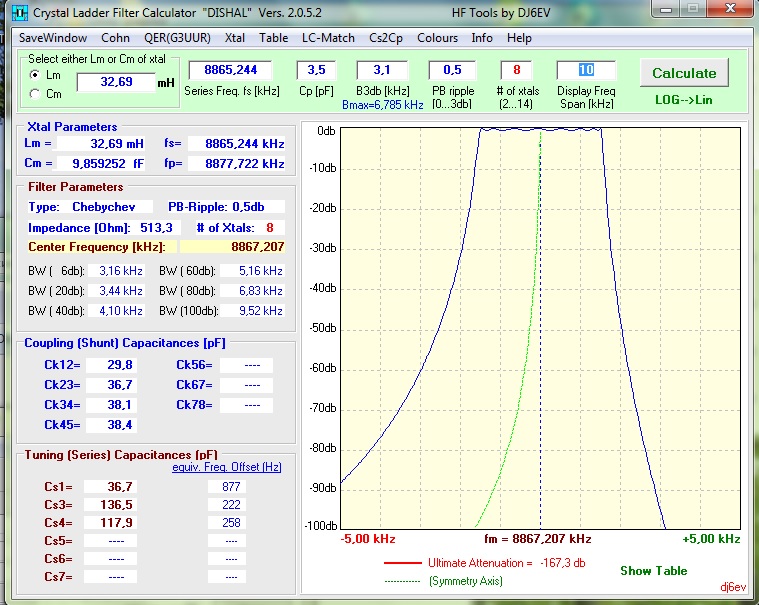Click the PB ripple input field

pos(452,70)
